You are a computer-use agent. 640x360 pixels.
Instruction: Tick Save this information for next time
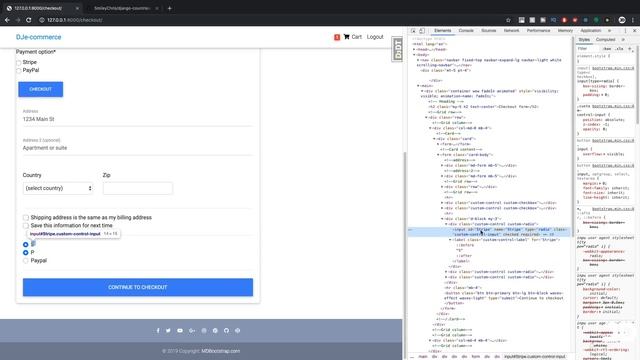click(x=26, y=225)
